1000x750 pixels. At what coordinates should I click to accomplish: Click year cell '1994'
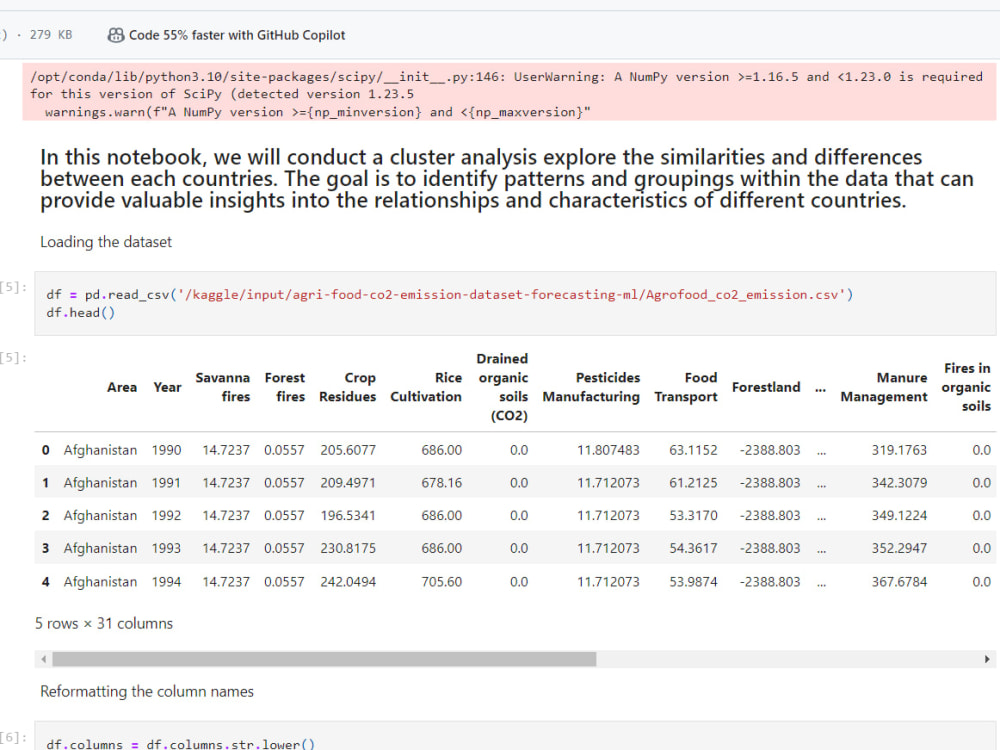pyautogui.click(x=166, y=582)
